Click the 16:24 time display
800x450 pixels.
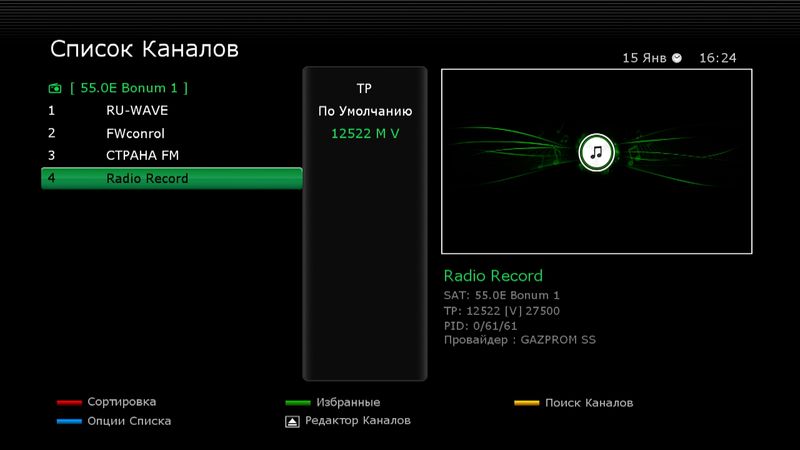717,58
